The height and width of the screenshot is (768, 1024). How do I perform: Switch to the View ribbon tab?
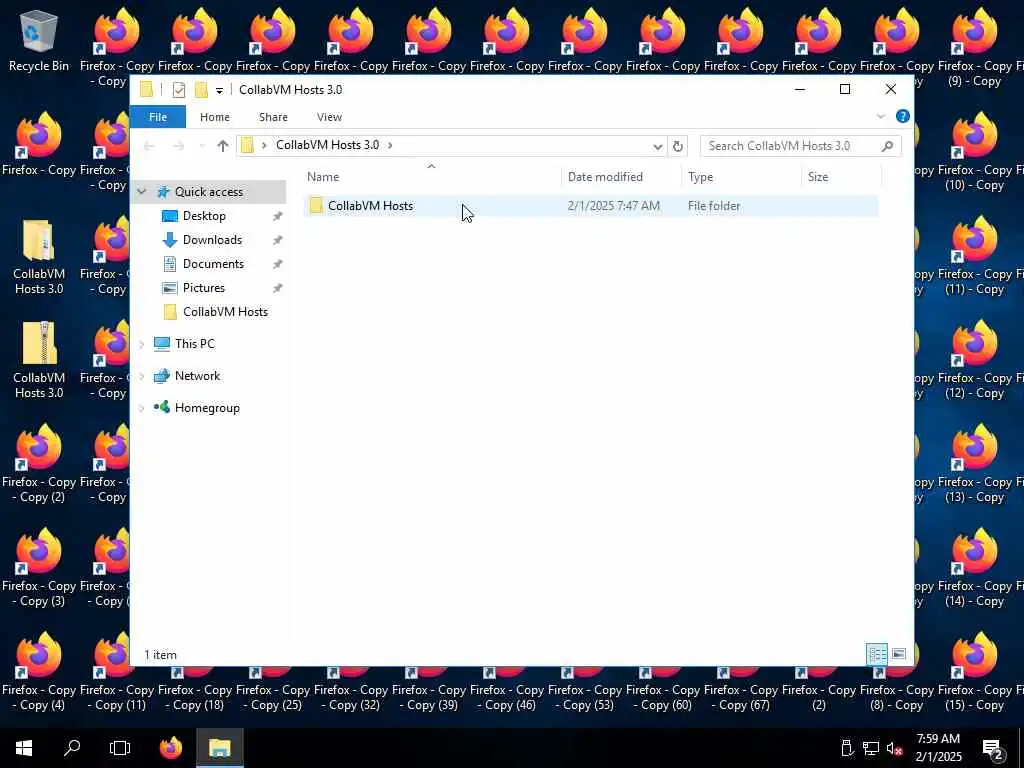tap(329, 117)
